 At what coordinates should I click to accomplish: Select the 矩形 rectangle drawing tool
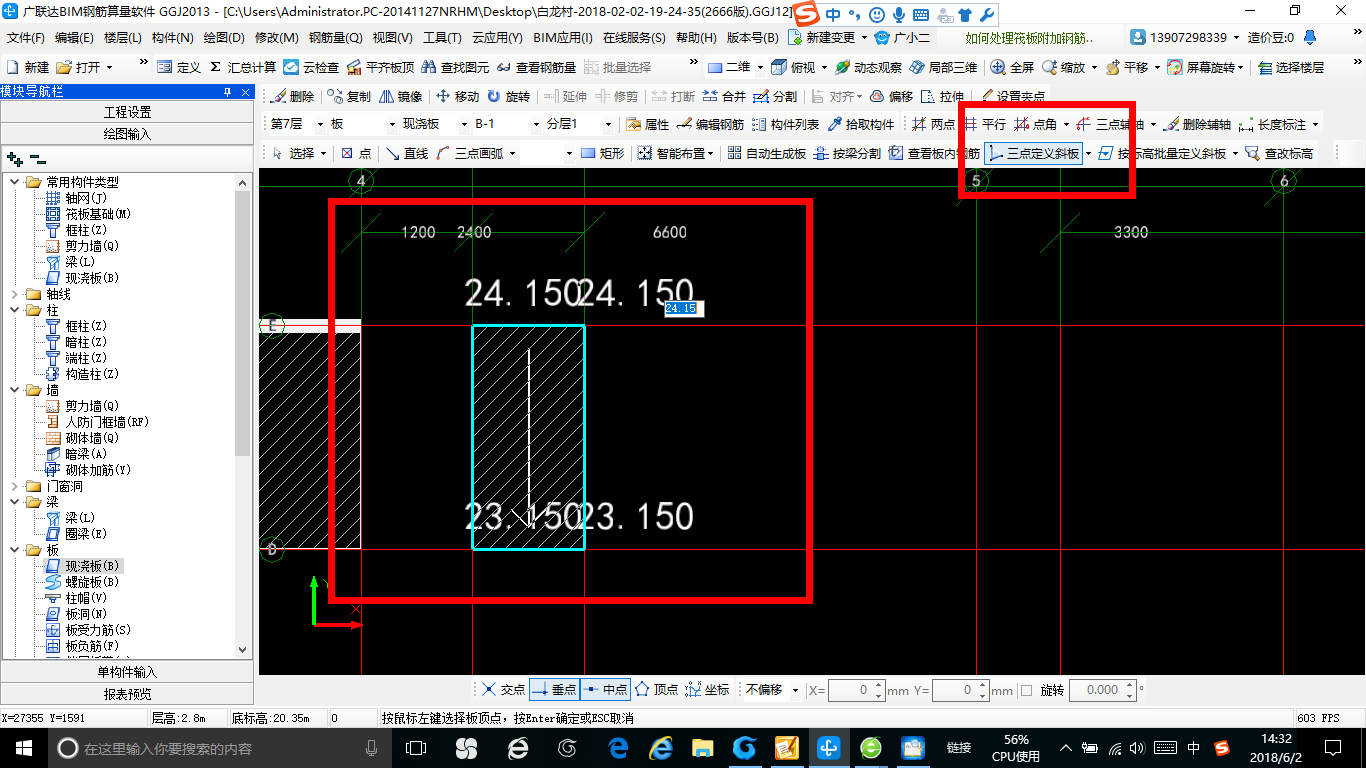pos(602,153)
